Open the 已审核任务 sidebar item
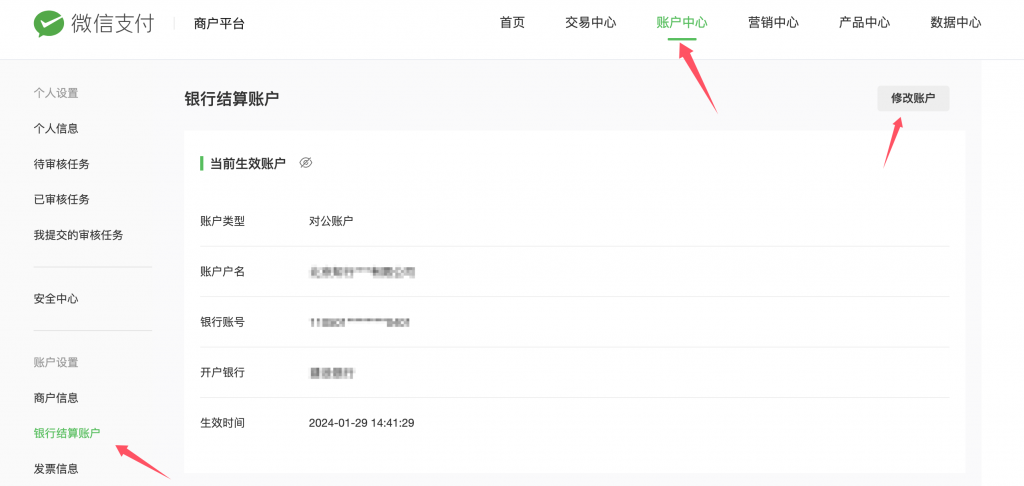This screenshot has width=1024, height=486. click(x=62, y=200)
